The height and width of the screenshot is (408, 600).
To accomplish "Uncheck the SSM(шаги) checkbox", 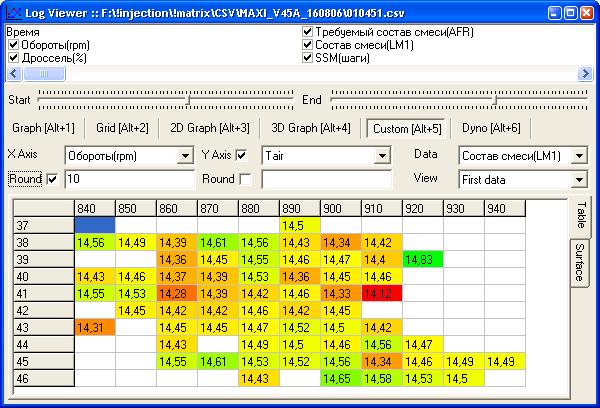I will 308,58.
